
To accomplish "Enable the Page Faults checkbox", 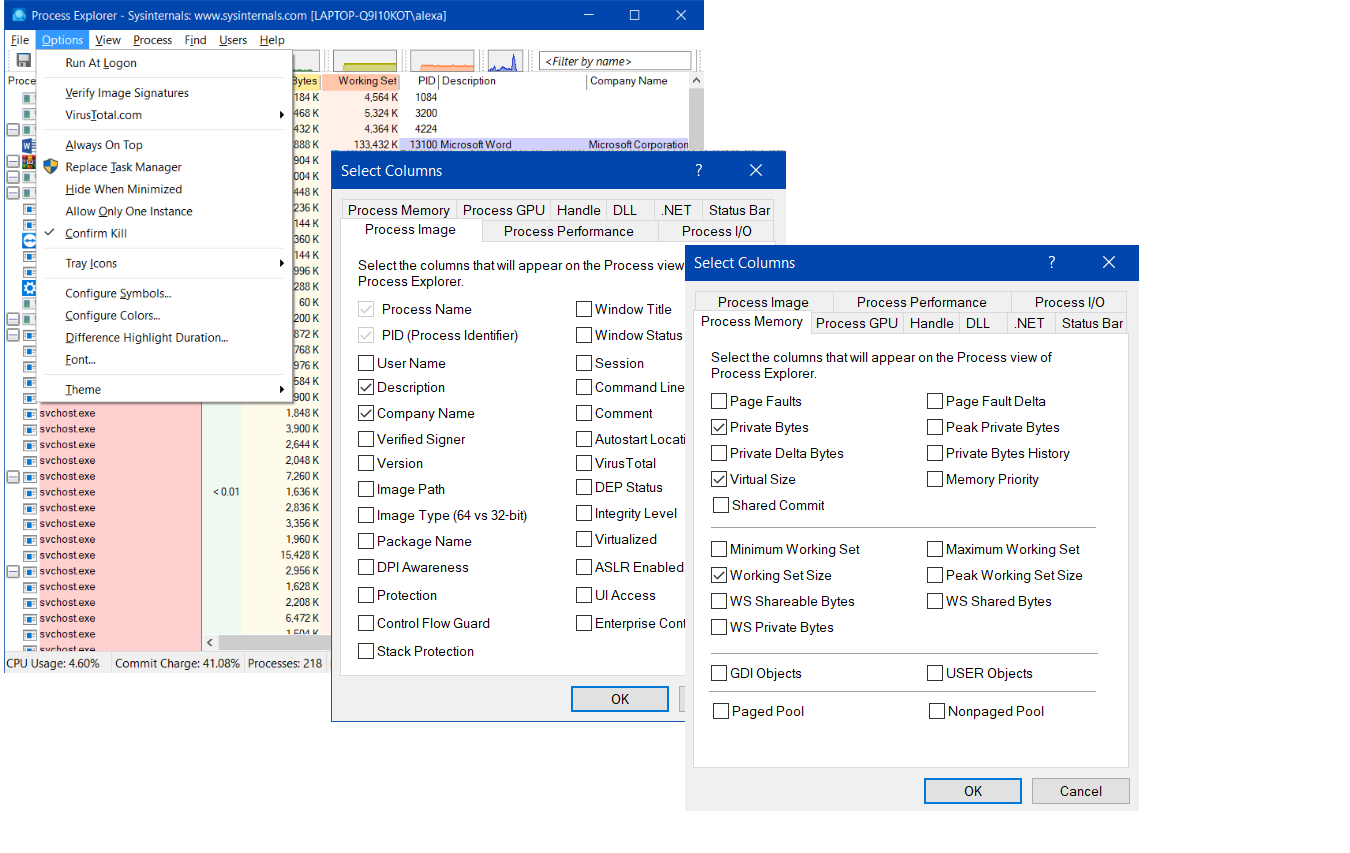I will click(718, 401).
